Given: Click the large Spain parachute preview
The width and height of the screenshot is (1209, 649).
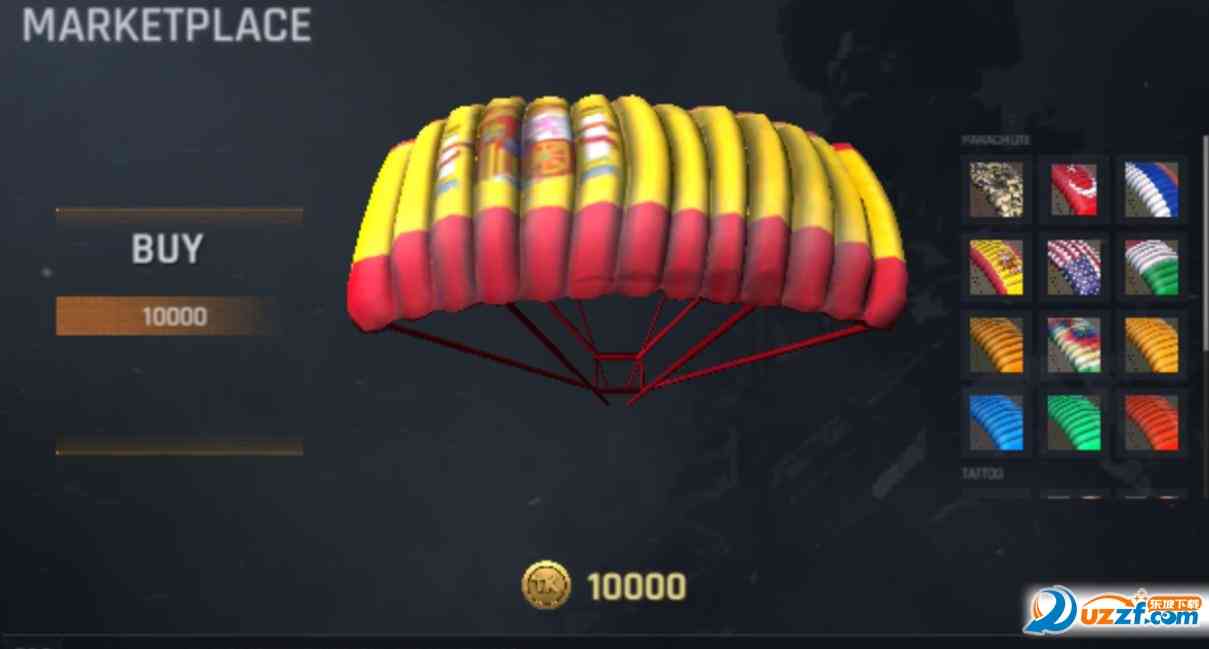Looking at the screenshot, I should point(627,240).
